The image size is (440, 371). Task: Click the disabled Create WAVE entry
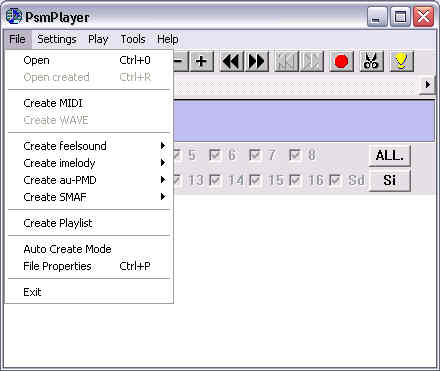(89, 120)
